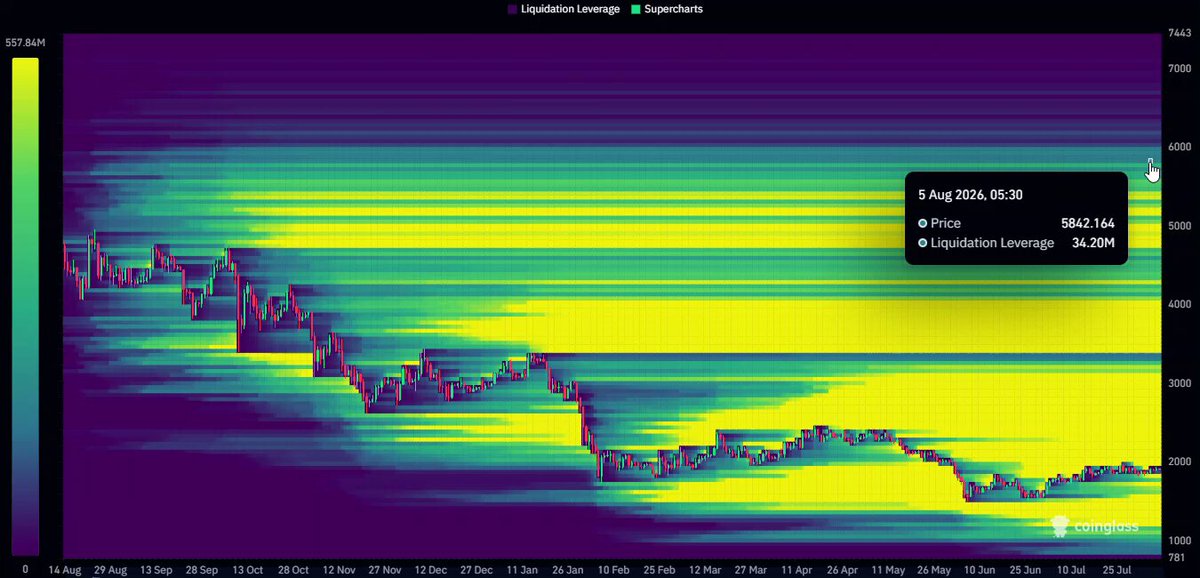Click the "11 Apr" date axis label
Screen dimensions: 1200x578
(x=798, y=569)
